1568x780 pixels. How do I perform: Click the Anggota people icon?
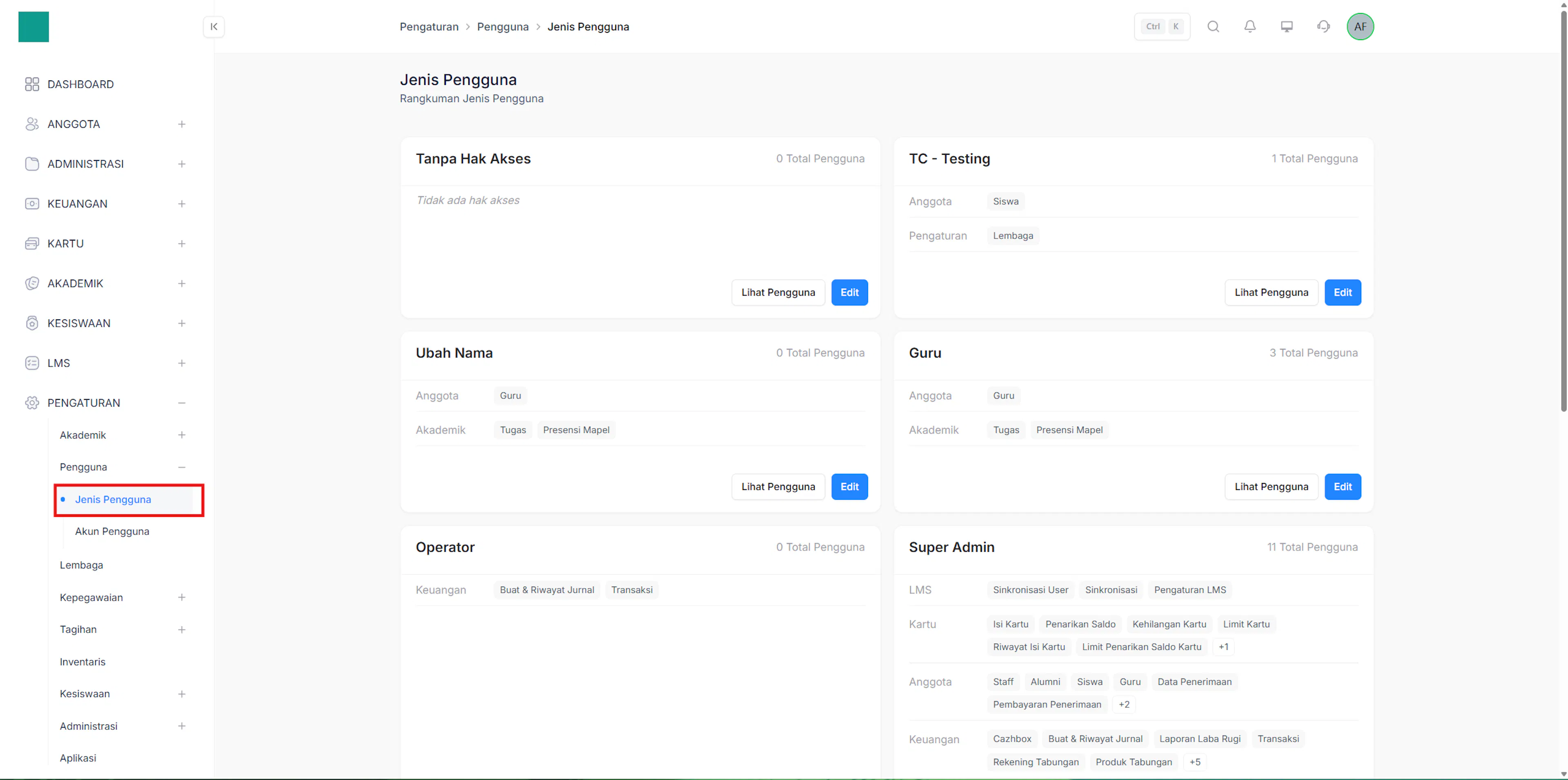32,124
